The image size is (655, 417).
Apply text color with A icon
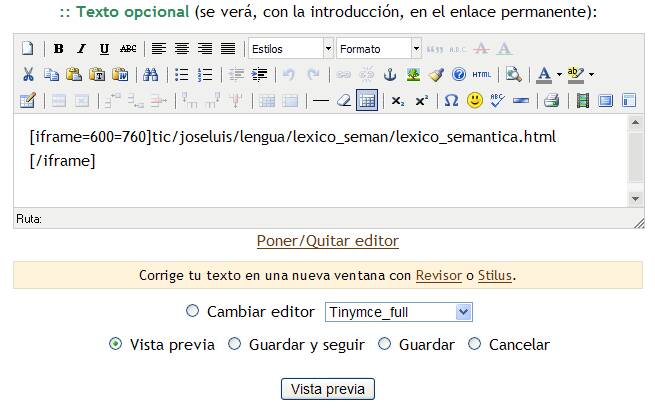[544, 75]
